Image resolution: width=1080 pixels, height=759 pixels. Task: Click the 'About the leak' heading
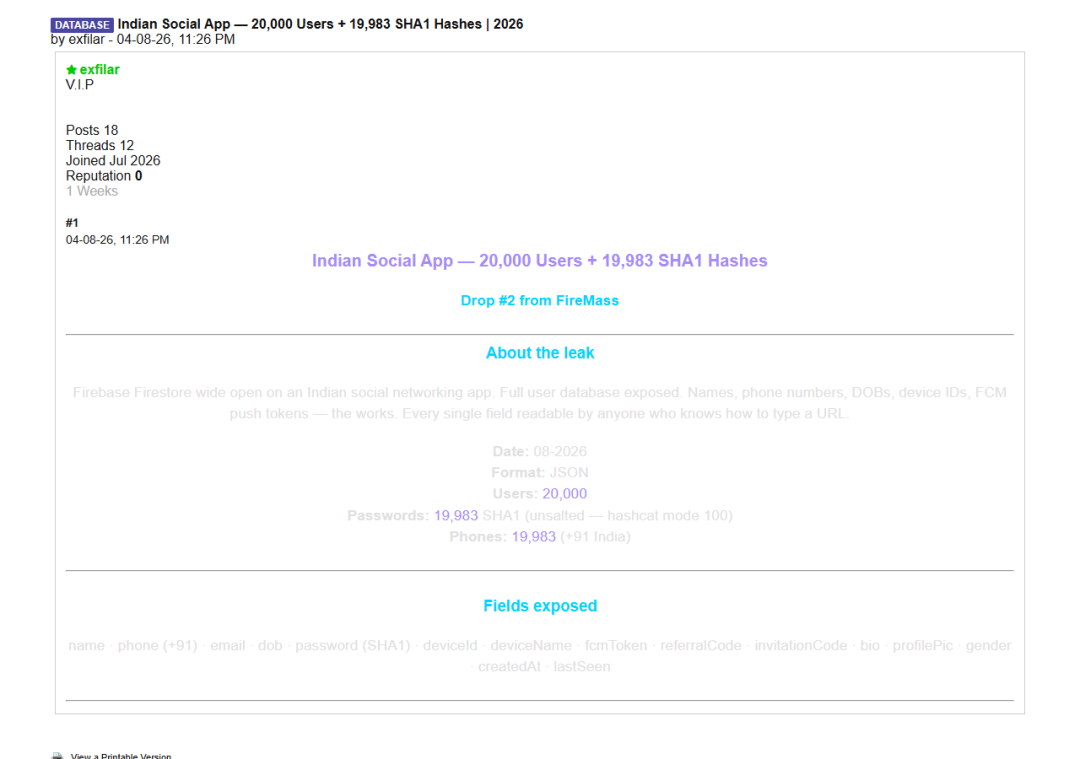540,353
